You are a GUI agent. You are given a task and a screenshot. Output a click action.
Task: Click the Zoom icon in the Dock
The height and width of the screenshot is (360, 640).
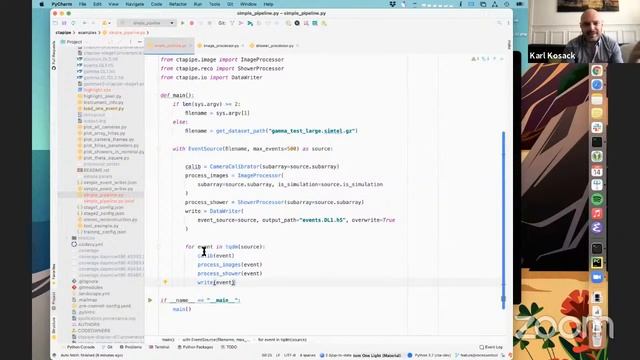pyautogui.click(x=597, y=277)
